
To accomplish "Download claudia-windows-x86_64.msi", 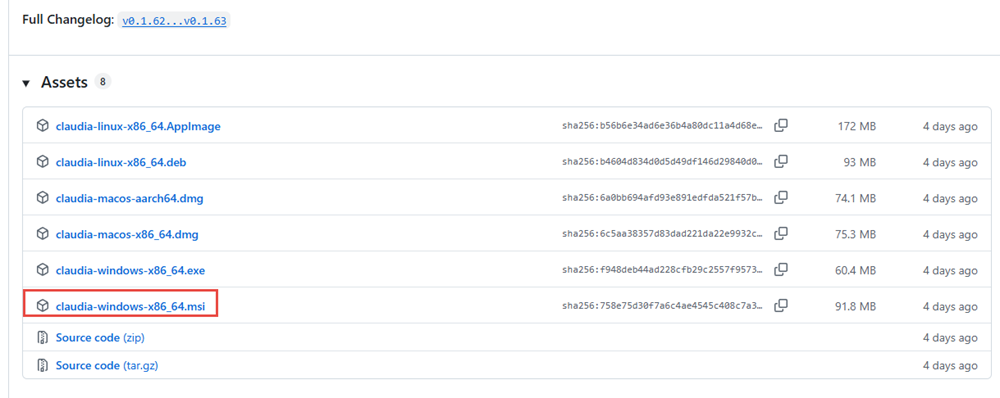I will [131, 307].
